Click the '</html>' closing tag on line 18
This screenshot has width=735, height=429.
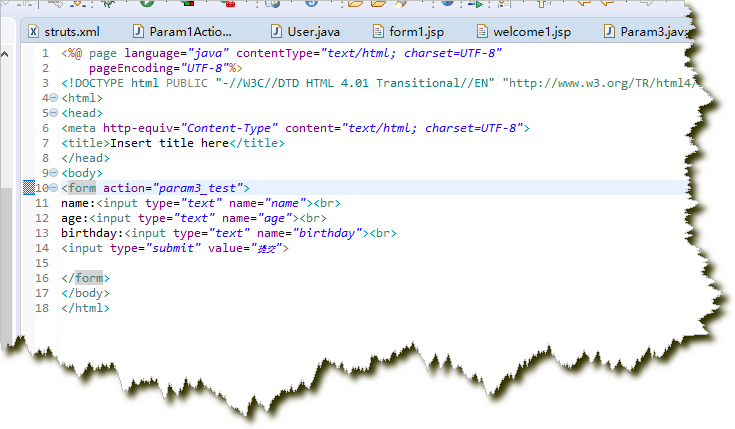tap(85, 308)
